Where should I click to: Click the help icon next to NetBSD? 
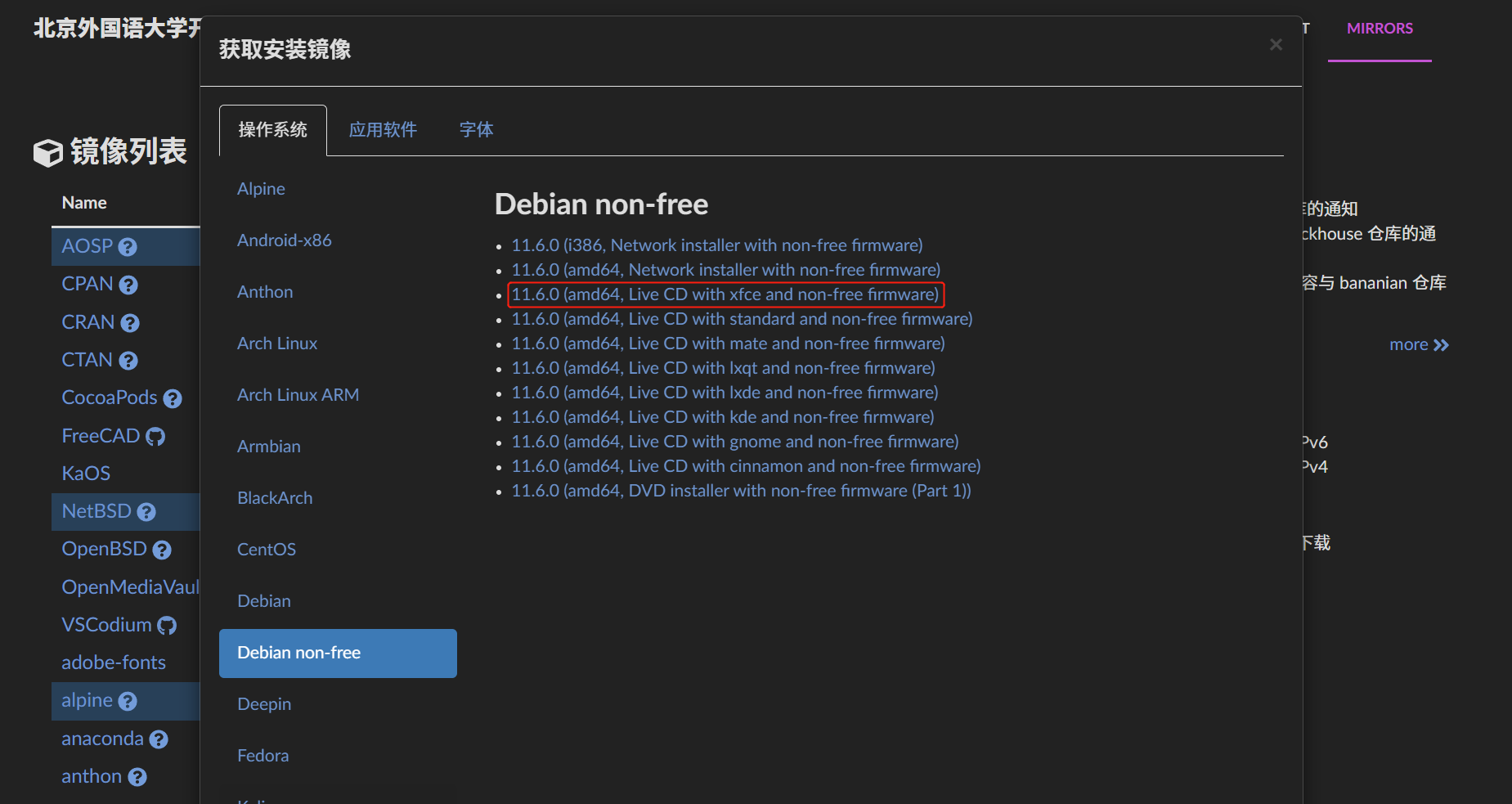click(x=146, y=512)
